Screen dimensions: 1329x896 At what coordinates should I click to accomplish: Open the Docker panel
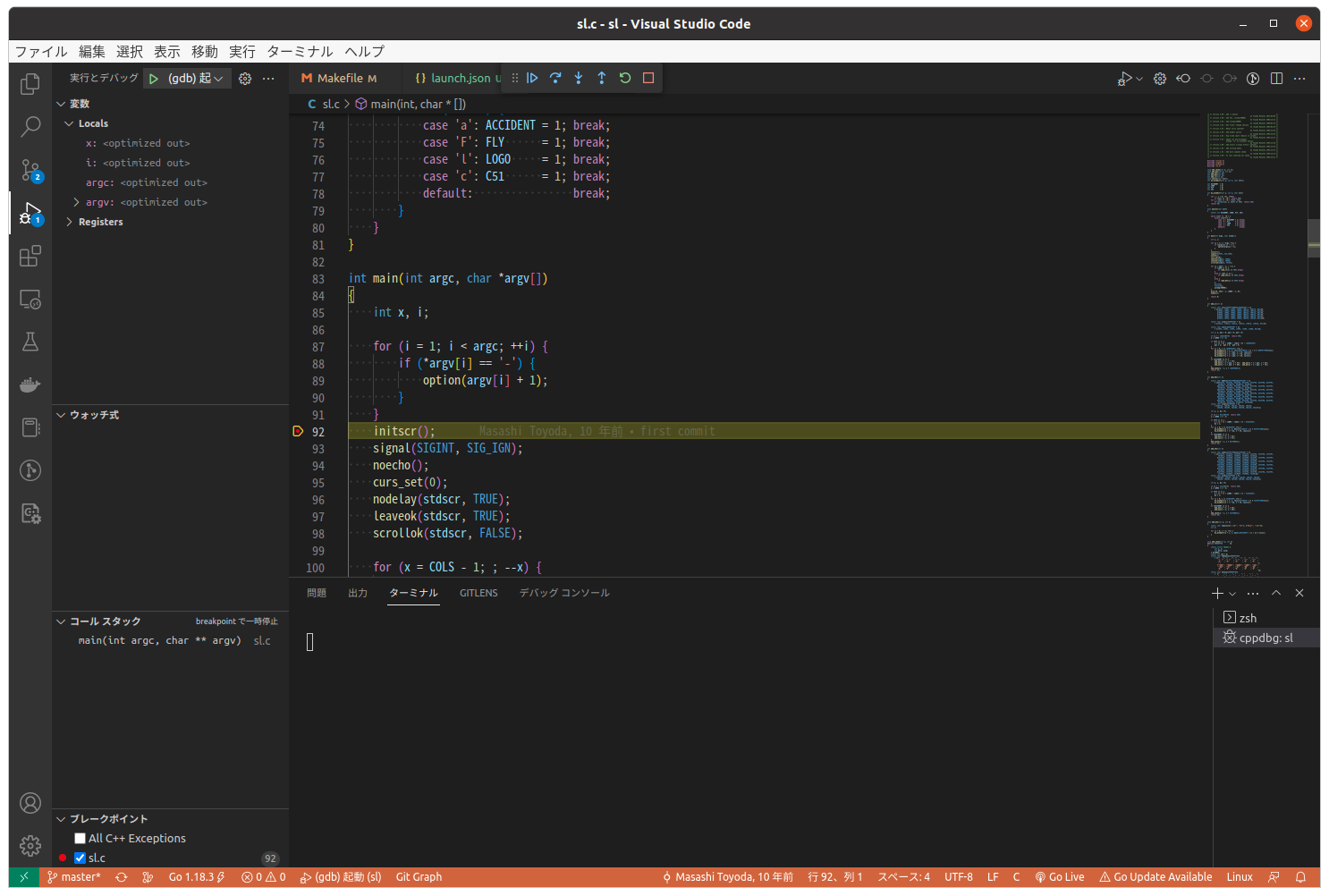30,385
